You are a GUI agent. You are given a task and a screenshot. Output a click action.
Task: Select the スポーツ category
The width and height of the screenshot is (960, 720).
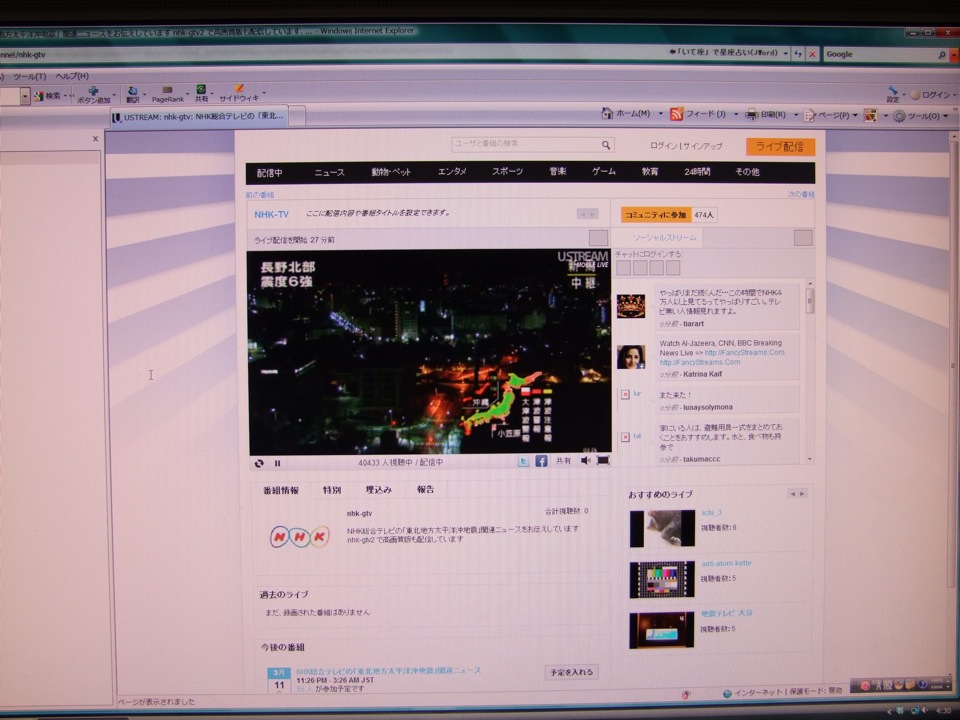click(508, 171)
